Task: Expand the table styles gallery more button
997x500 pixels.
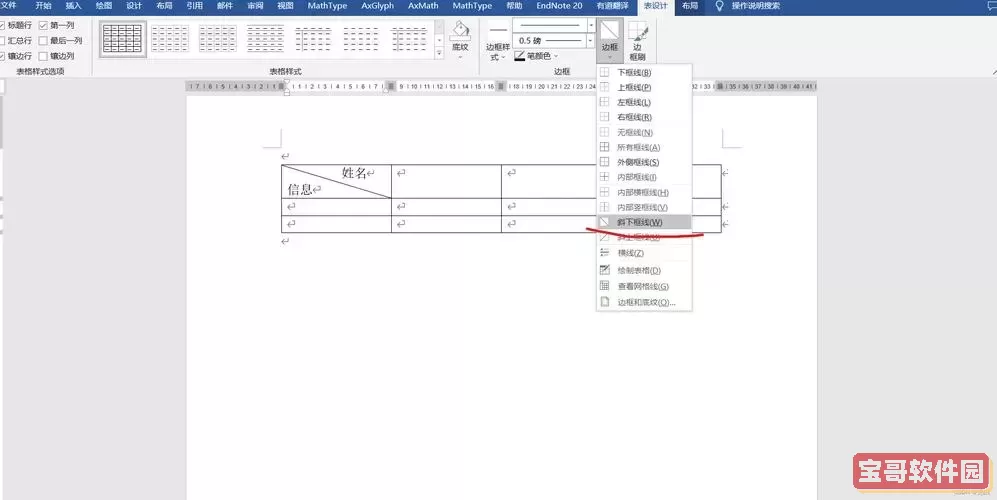Action: 439,55
